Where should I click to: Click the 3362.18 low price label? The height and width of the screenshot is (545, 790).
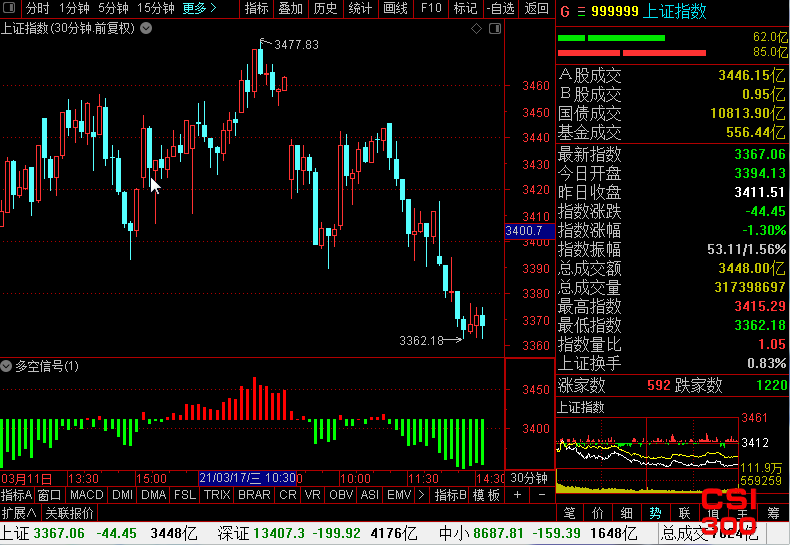421,341
